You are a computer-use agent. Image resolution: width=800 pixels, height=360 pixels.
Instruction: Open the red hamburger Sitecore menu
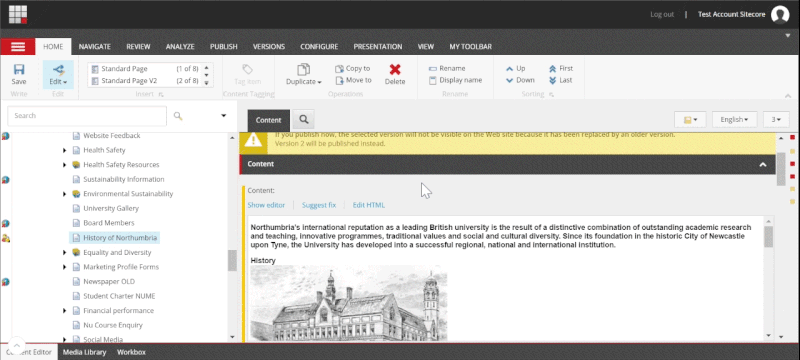18,46
